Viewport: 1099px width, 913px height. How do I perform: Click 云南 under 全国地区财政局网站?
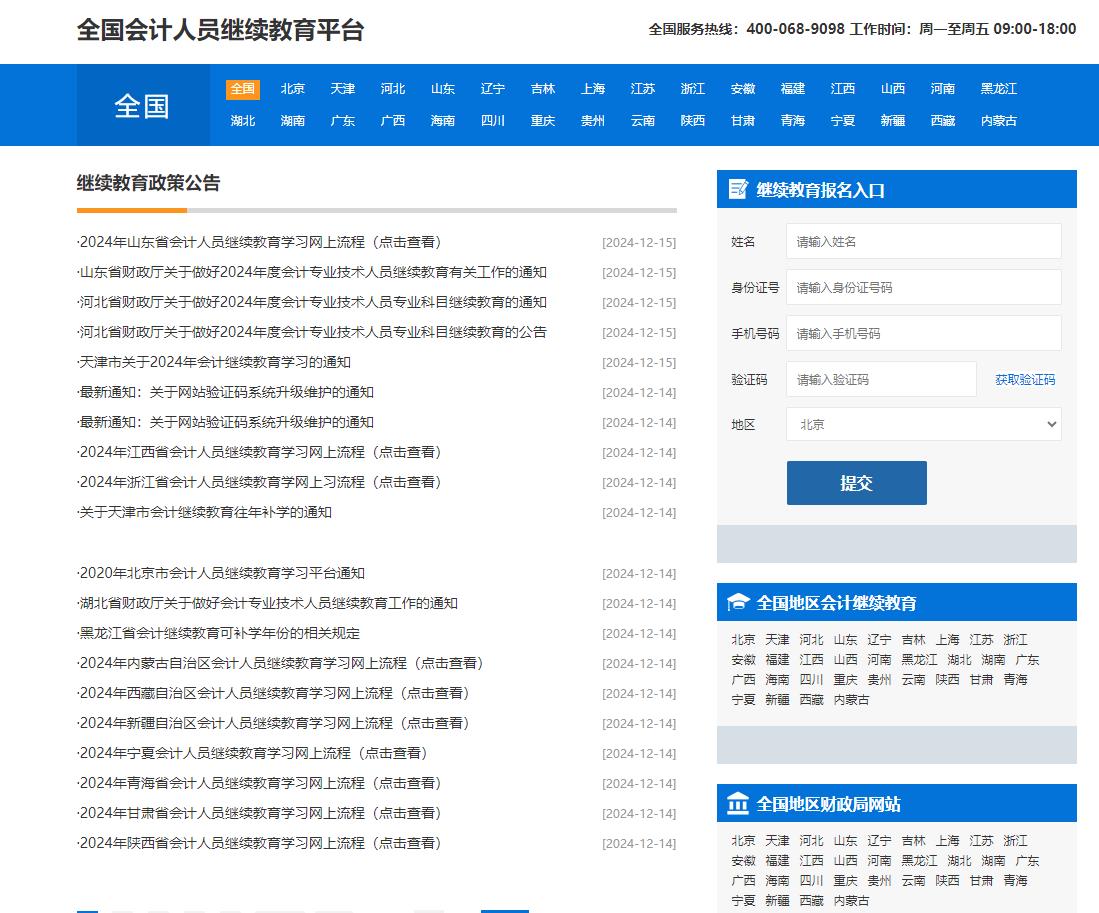[x=913, y=881]
